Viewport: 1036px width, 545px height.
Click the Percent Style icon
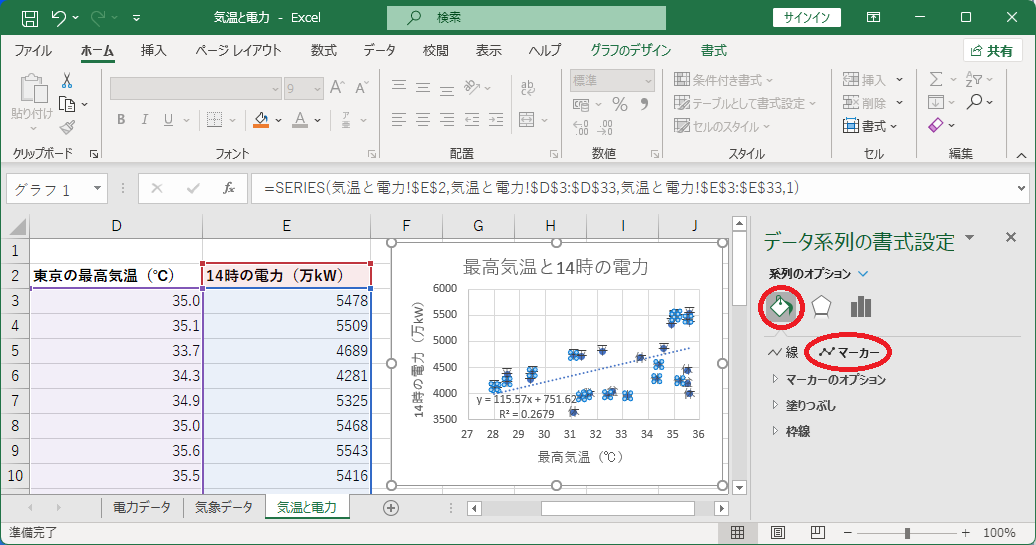pyautogui.click(x=620, y=104)
